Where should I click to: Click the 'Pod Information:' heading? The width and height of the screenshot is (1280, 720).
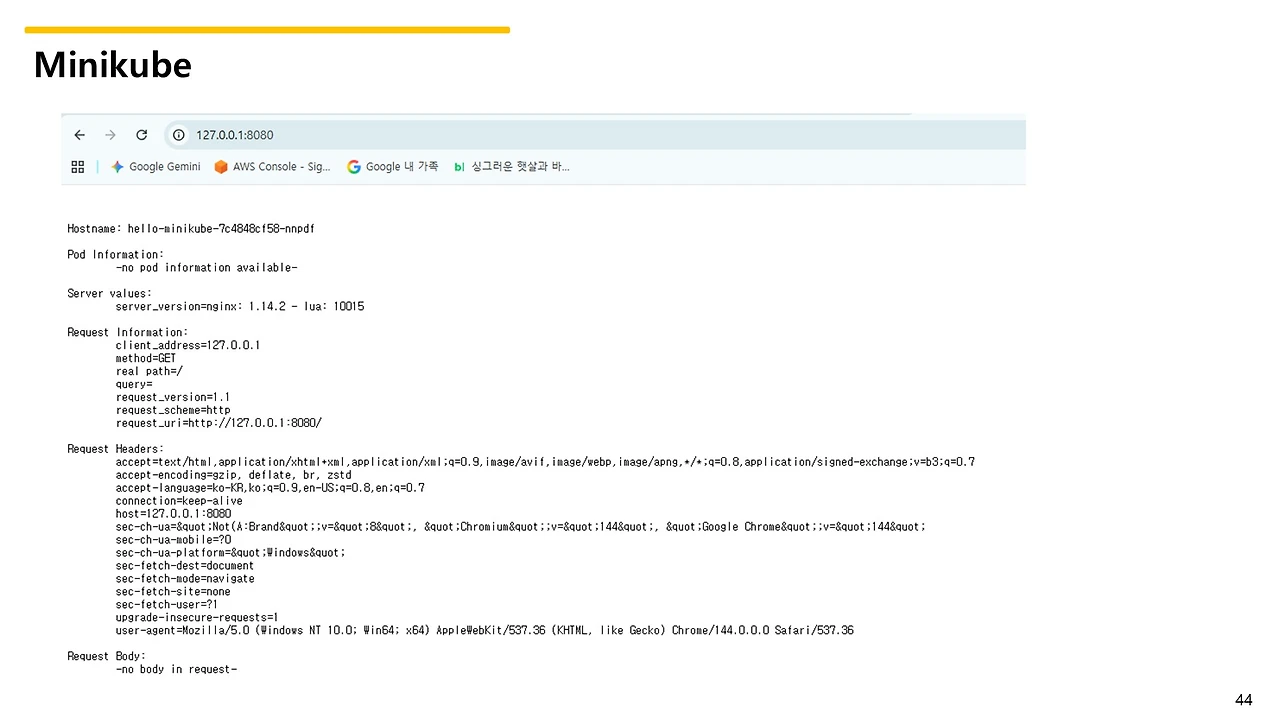tap(116, 255)
